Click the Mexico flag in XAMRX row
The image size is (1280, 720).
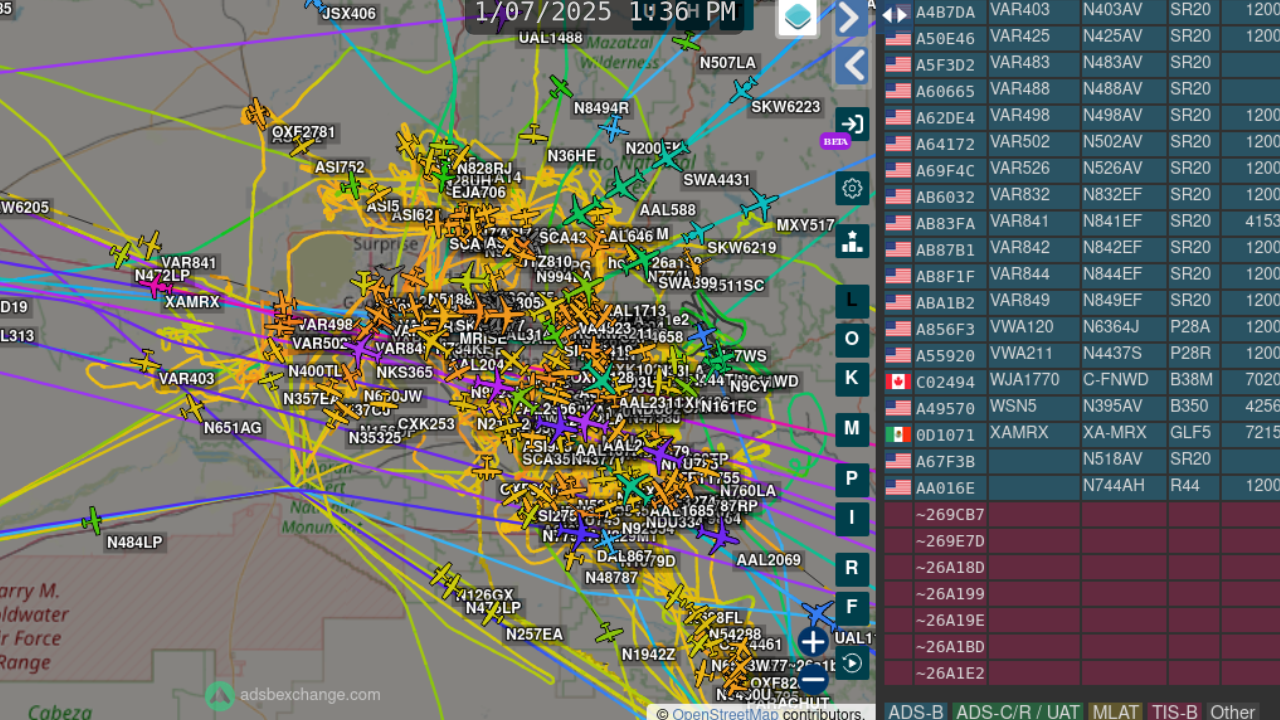click(x=898, y=434)
